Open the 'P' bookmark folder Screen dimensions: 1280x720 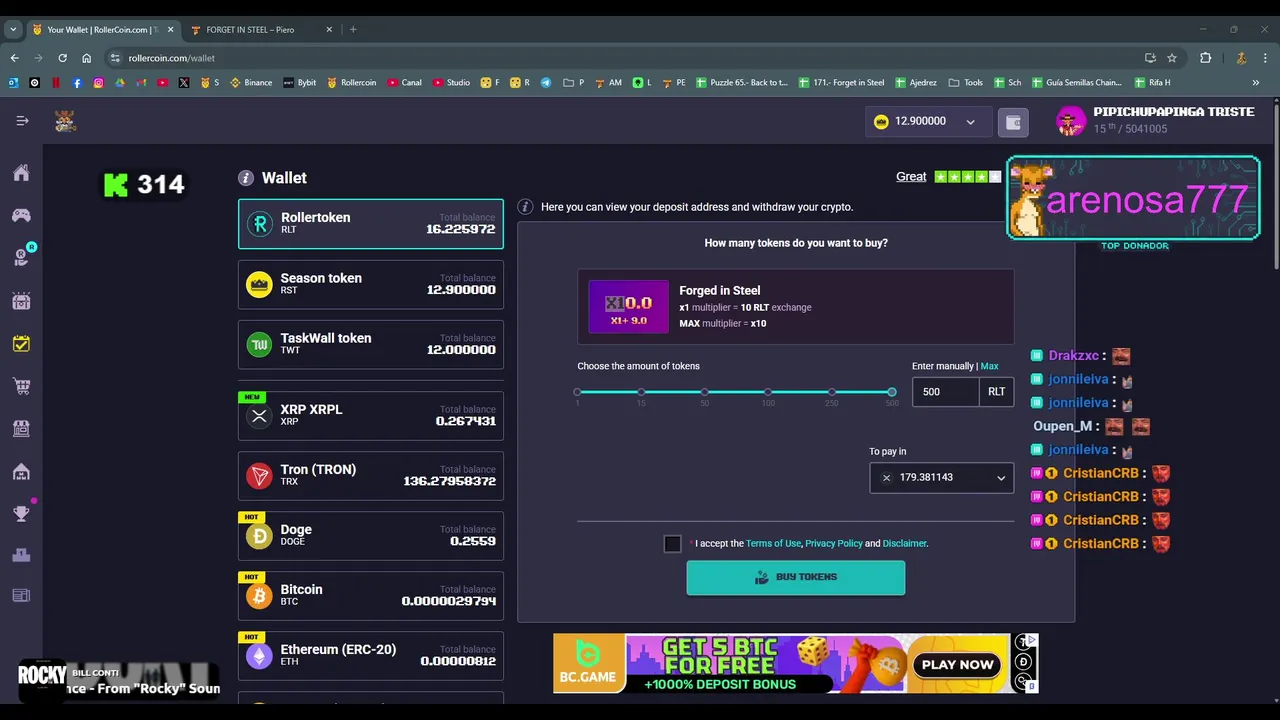574,83
